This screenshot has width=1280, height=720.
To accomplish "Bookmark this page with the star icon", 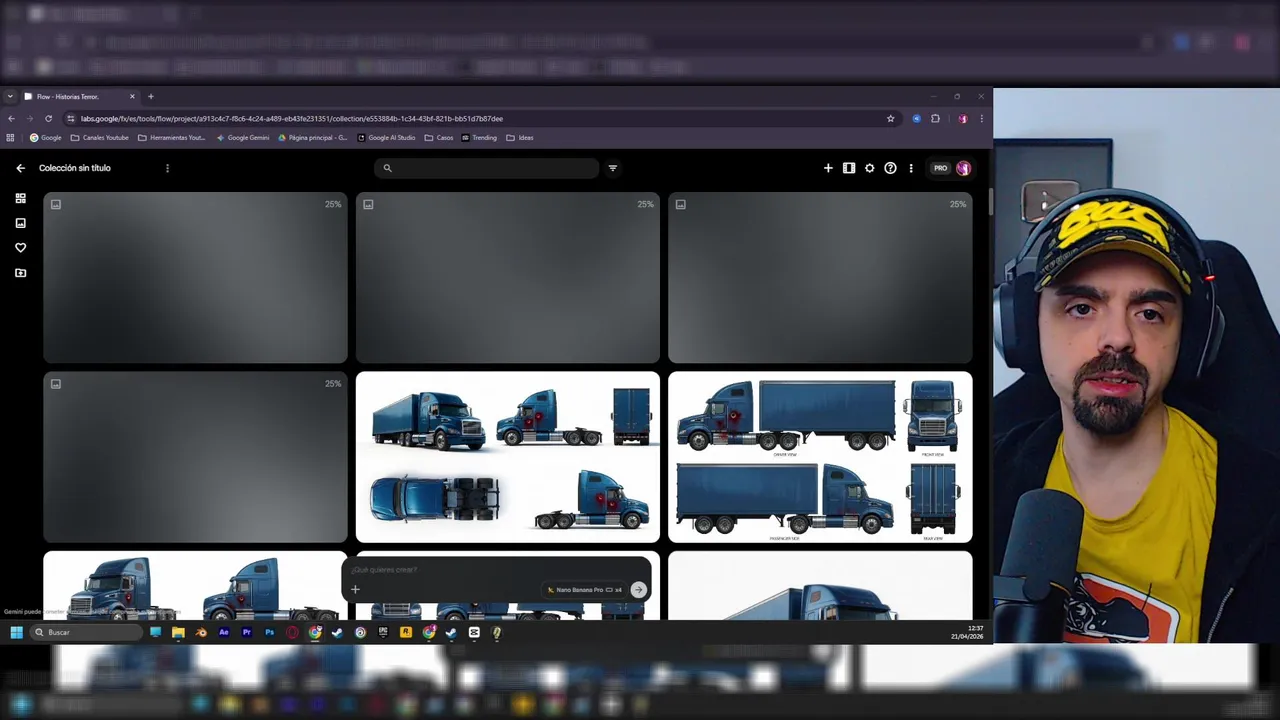I will pos(890,118).
